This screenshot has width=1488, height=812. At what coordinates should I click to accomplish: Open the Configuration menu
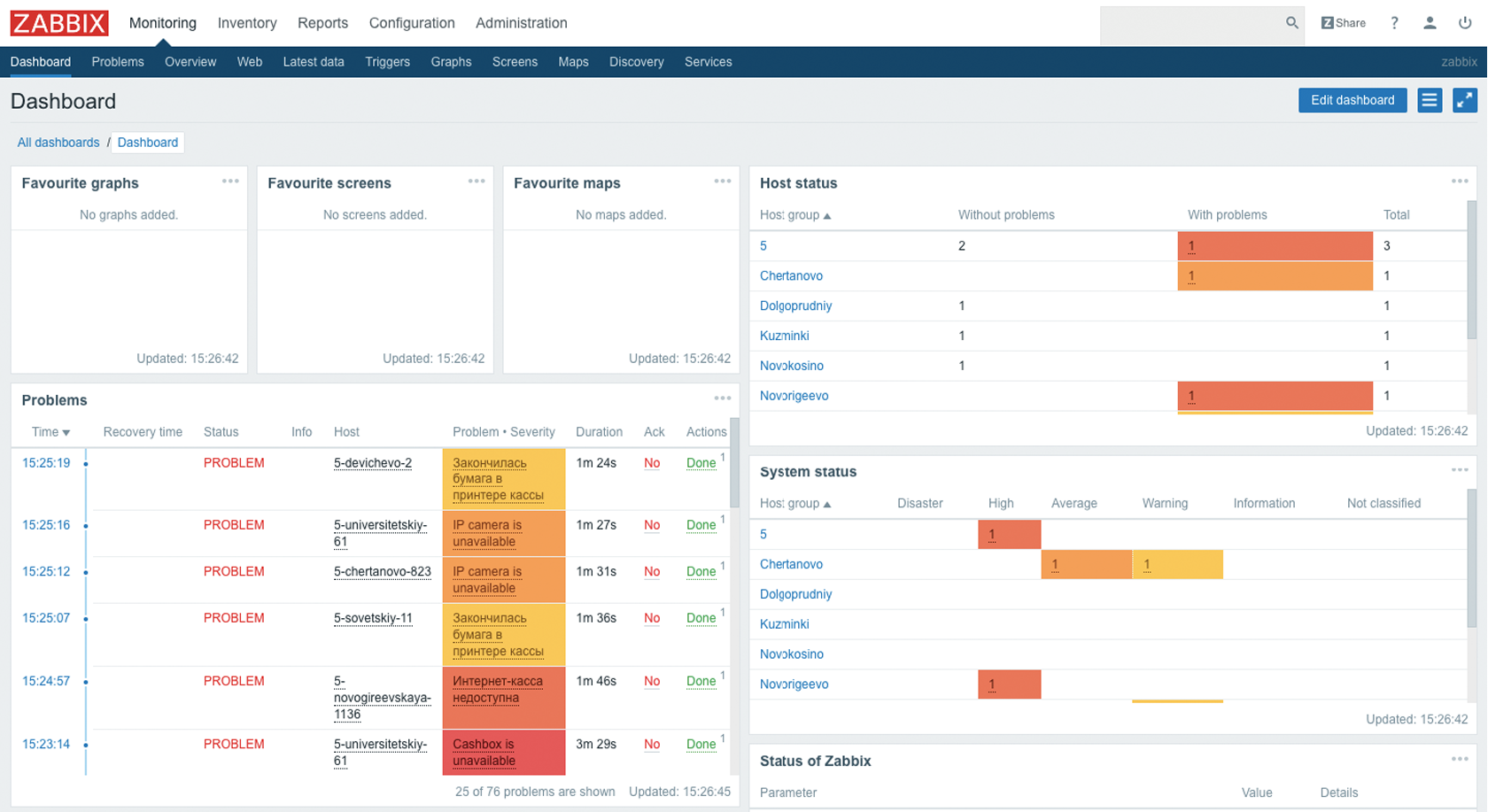(x=412, y=23)
